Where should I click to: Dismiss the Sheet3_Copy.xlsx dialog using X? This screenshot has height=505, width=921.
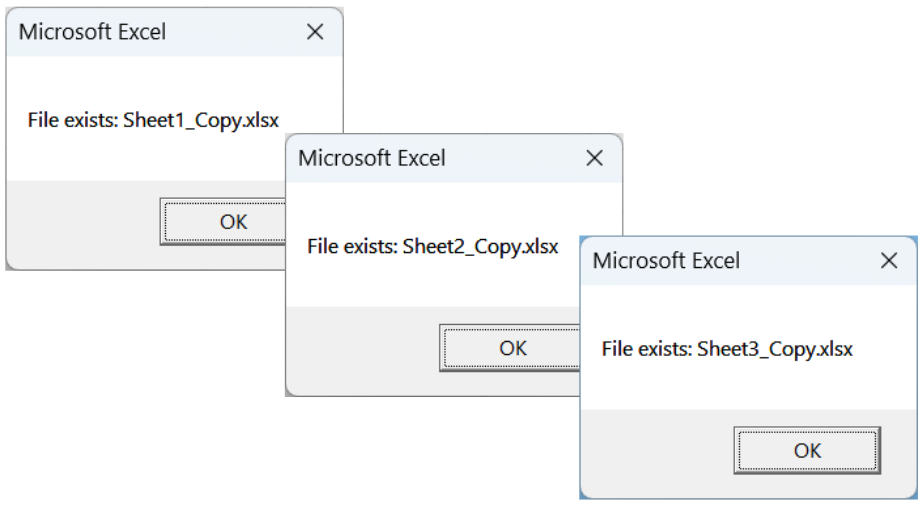click(888, 261)
